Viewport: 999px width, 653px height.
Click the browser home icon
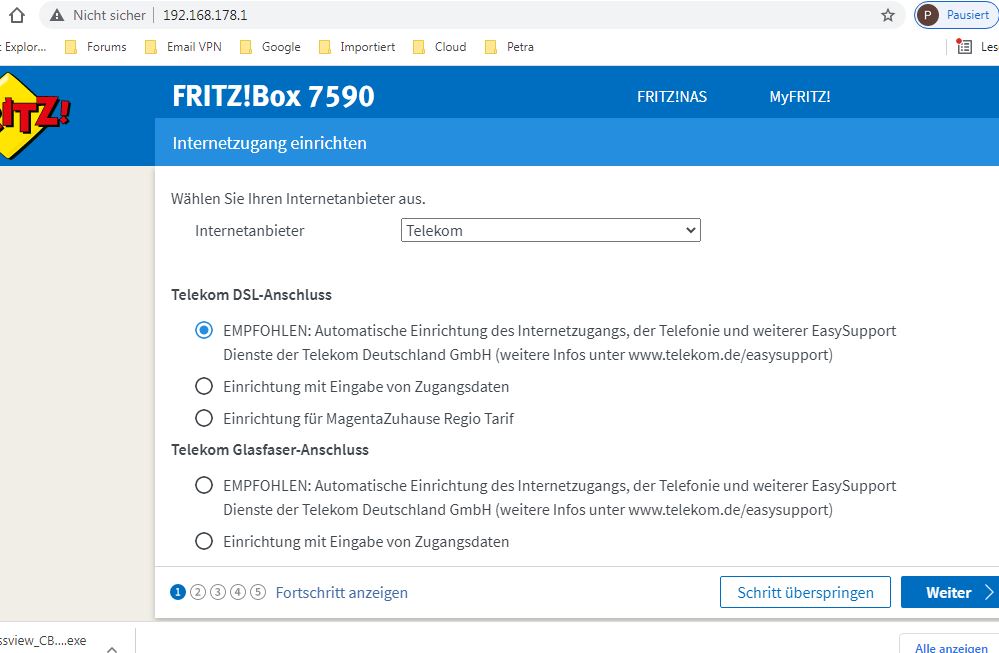[17, 15]
